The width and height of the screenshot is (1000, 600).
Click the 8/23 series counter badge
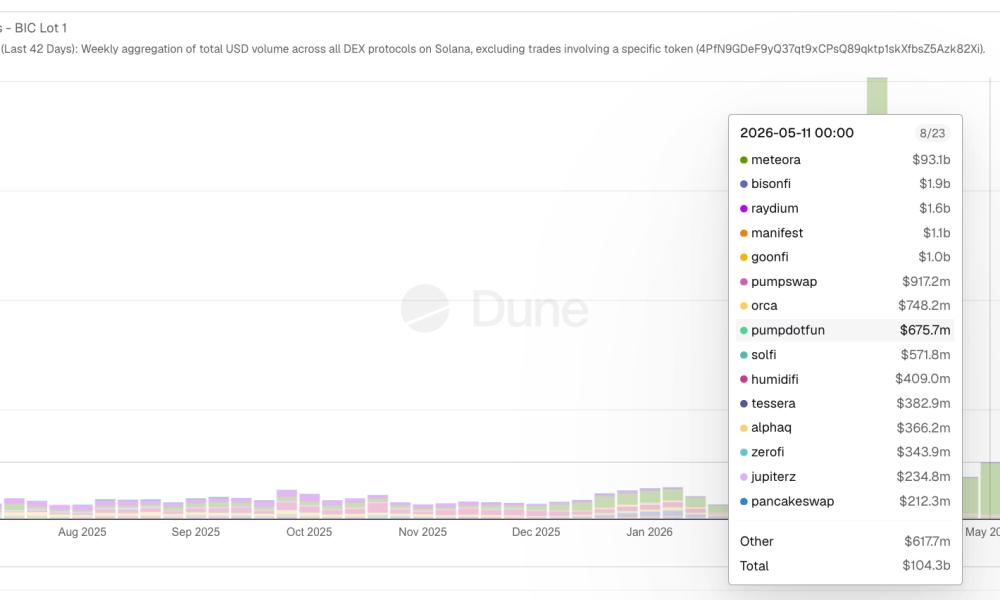(x=932, y=133)
